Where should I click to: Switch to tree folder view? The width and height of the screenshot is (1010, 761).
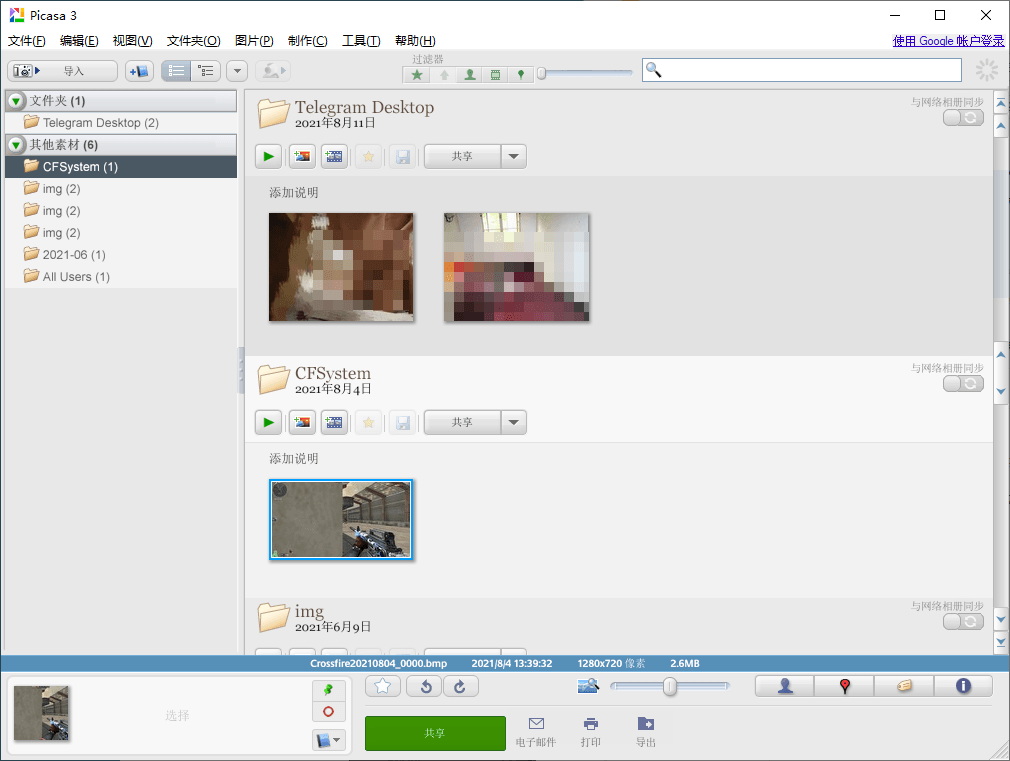[x=206, y=70]
